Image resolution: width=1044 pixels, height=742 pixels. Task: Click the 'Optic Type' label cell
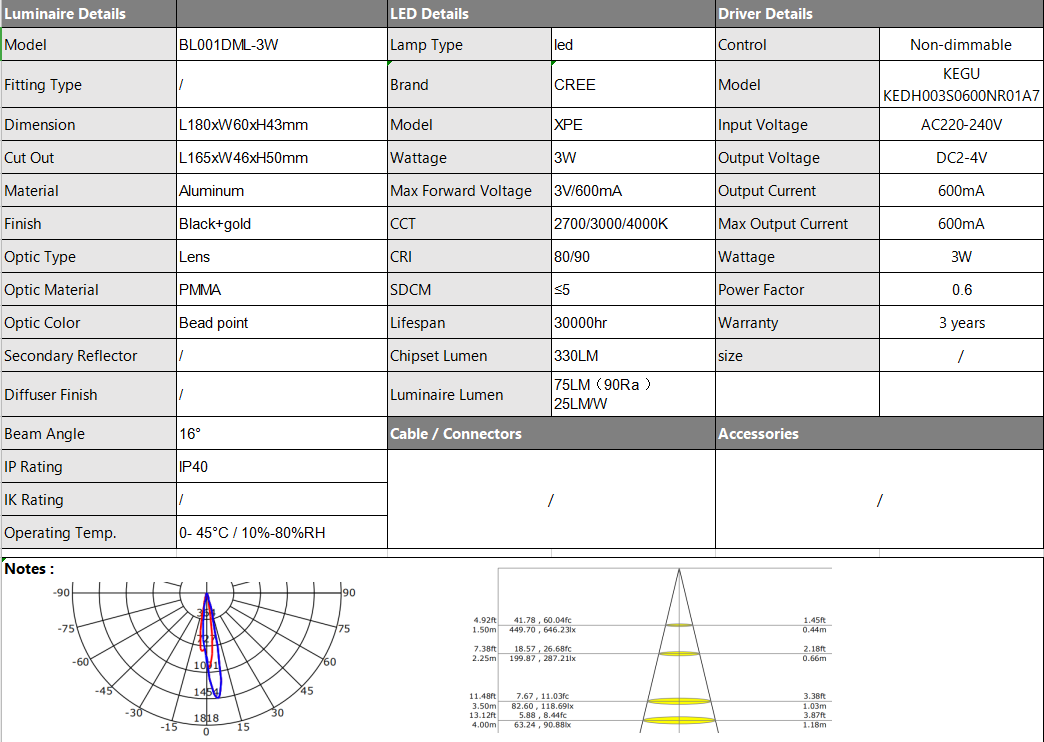pyautogui.click(x=89, y=256)
